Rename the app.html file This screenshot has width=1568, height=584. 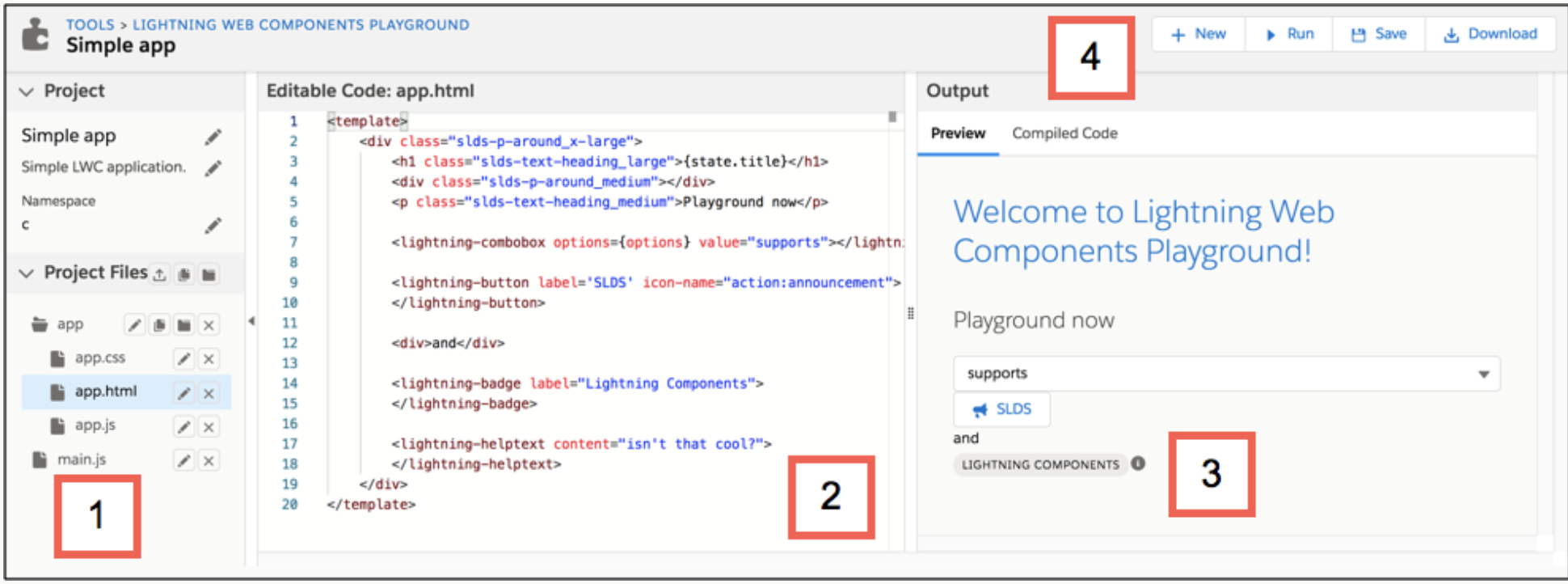click(184, 393)
